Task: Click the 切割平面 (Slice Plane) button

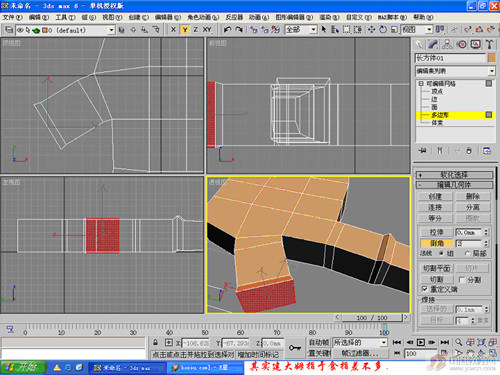Action: [x=436, y=268]
